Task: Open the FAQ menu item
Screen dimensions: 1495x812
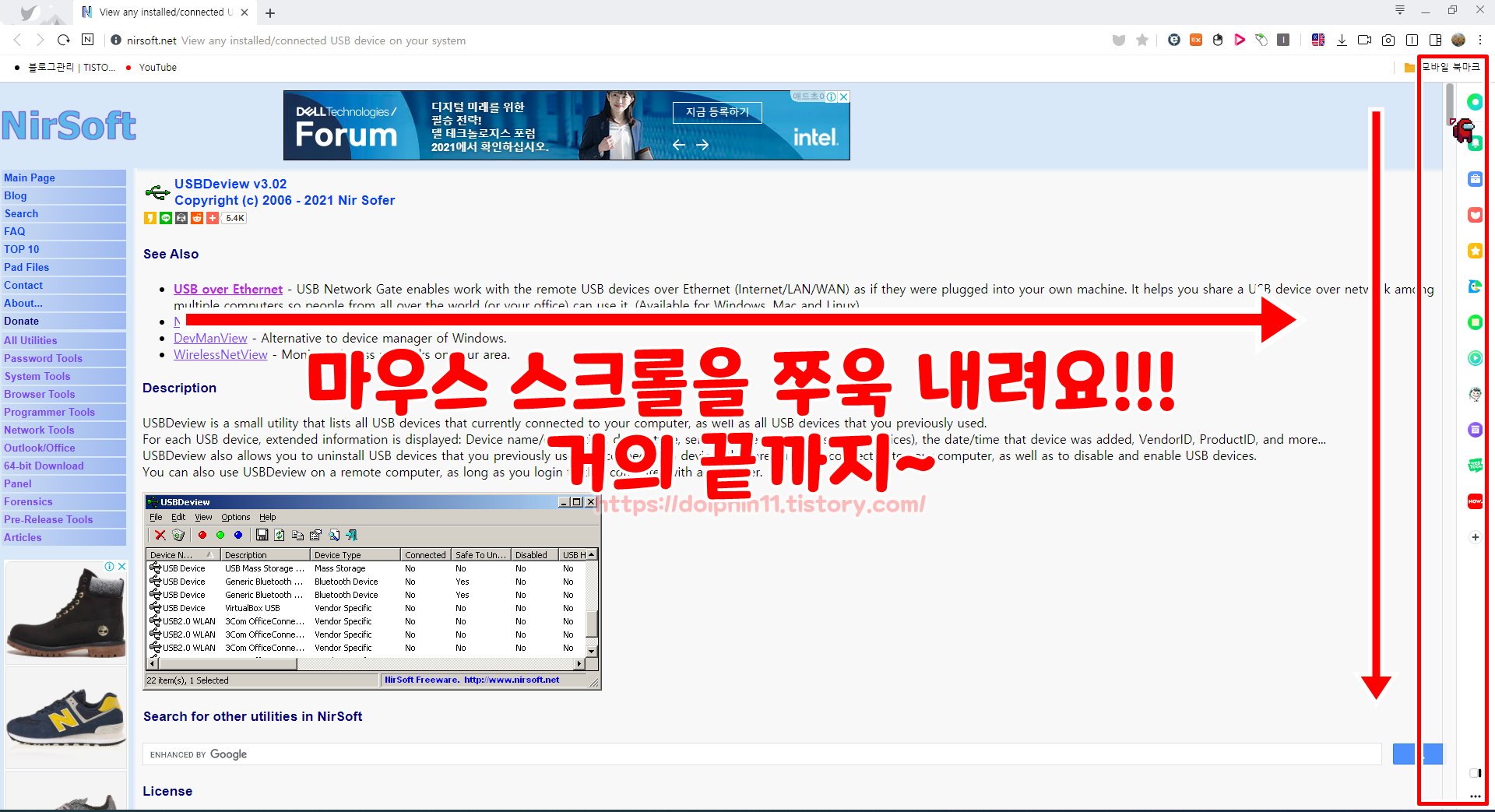Action: pos(64,231)
